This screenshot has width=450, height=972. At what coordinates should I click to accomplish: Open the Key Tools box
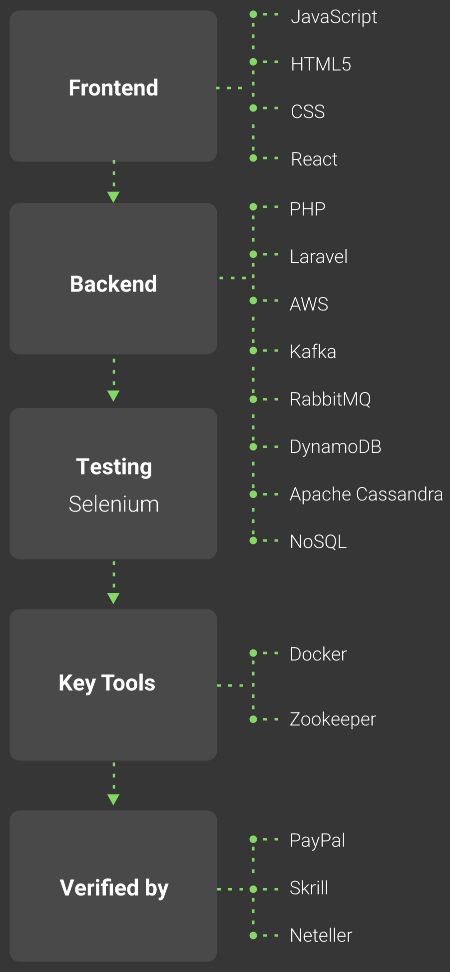[113, 684]
